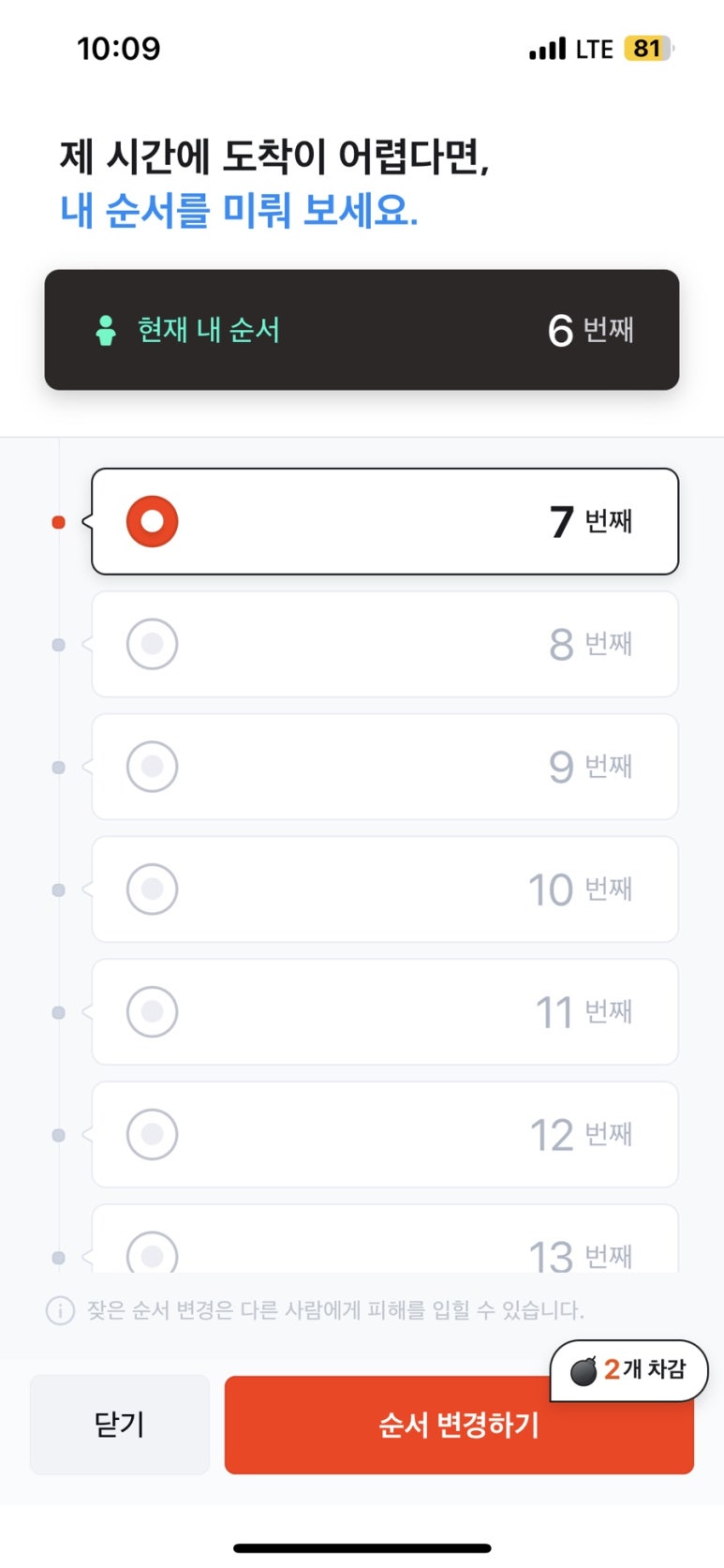Tap the info icon beside the warning notice
724x1568 pixels.
coord(60,1310)
